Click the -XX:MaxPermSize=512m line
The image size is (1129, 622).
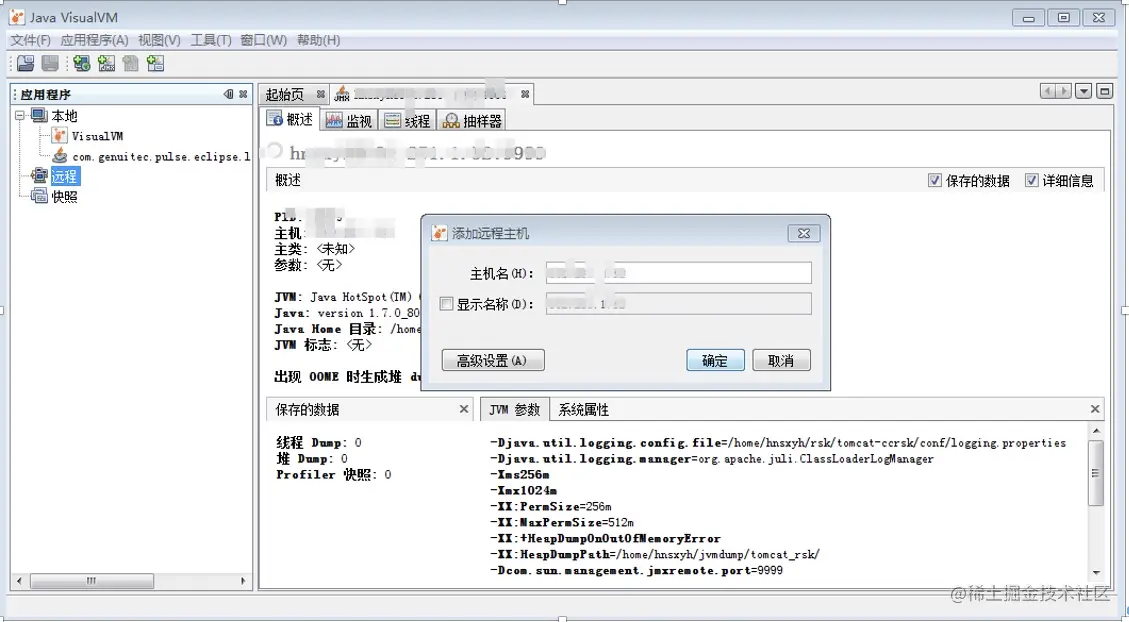(562, 522)
